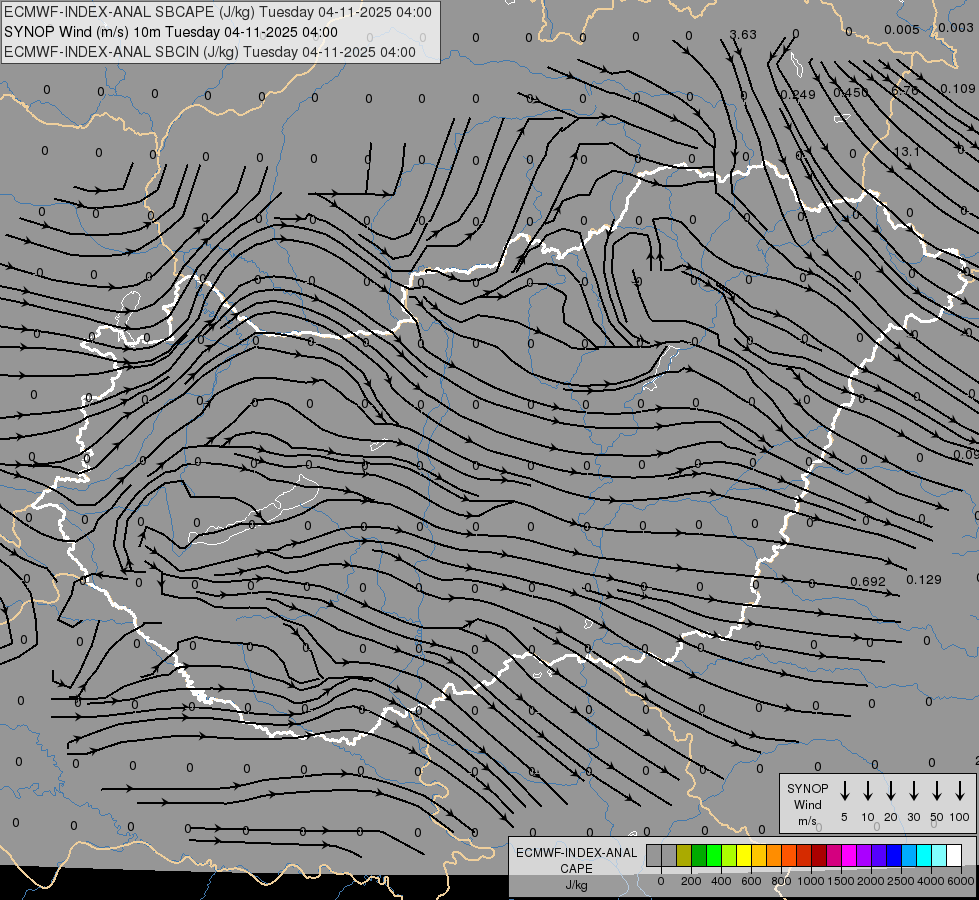This screenshot has width=979, height=900.
Task: Click the 2500 tick label on CAPE scale
Action: [x=901, y=881]
